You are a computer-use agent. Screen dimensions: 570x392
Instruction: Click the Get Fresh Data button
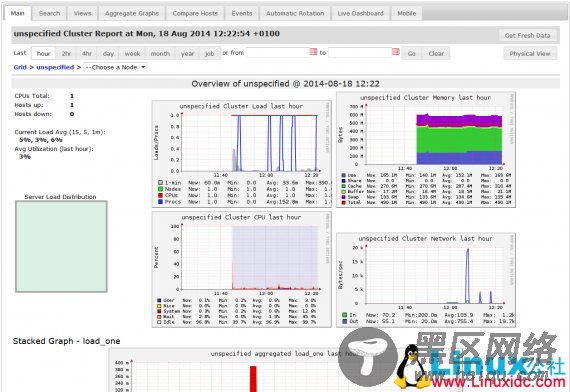[527, 36]
